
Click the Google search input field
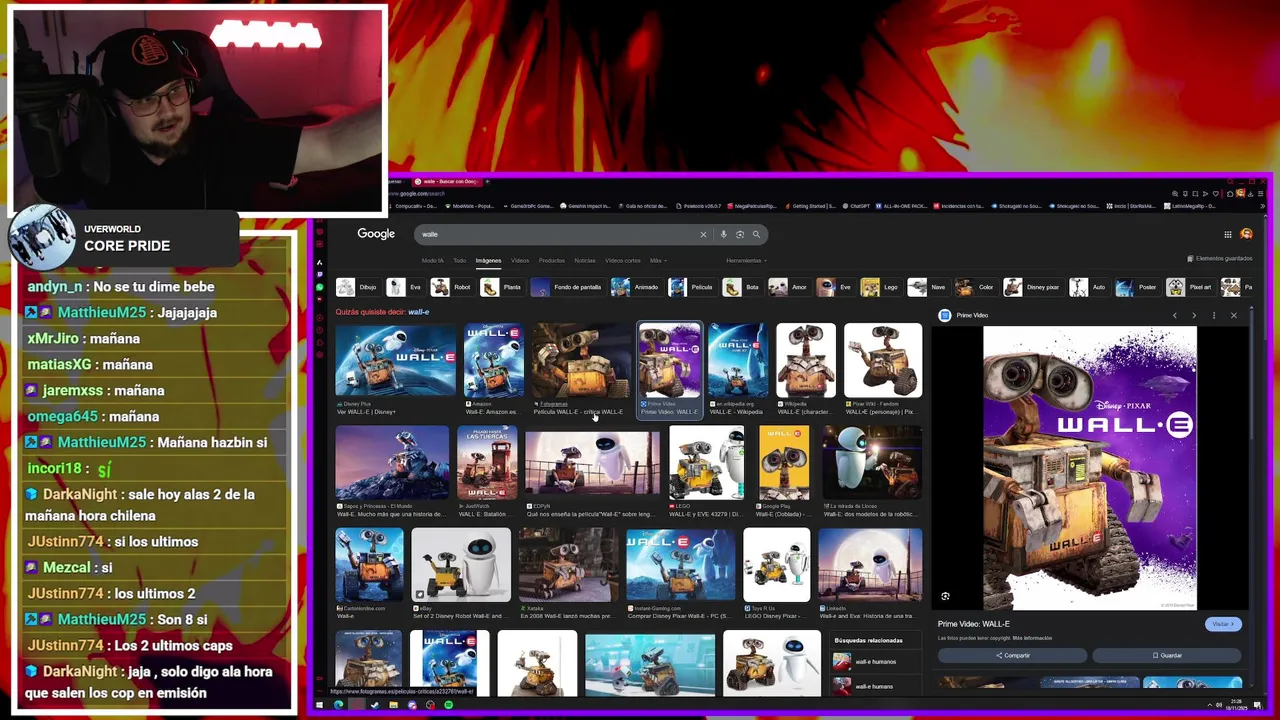coord(556,234)
